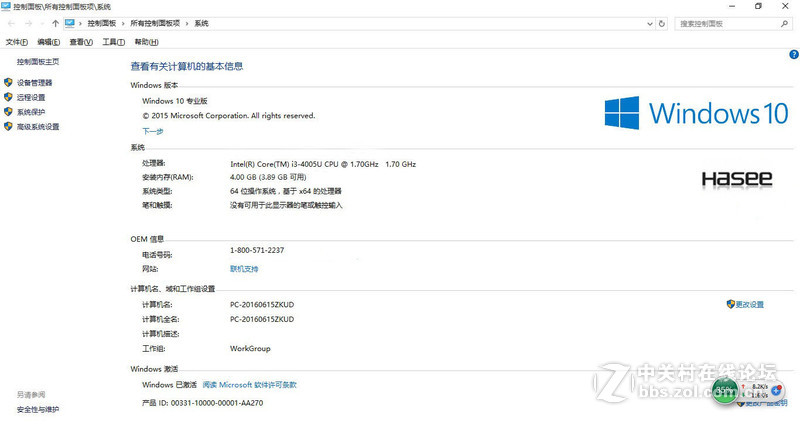Screen dimensions: 800x426
Task: Open 高级系统设置 link
Action: [x=38, y=127]
